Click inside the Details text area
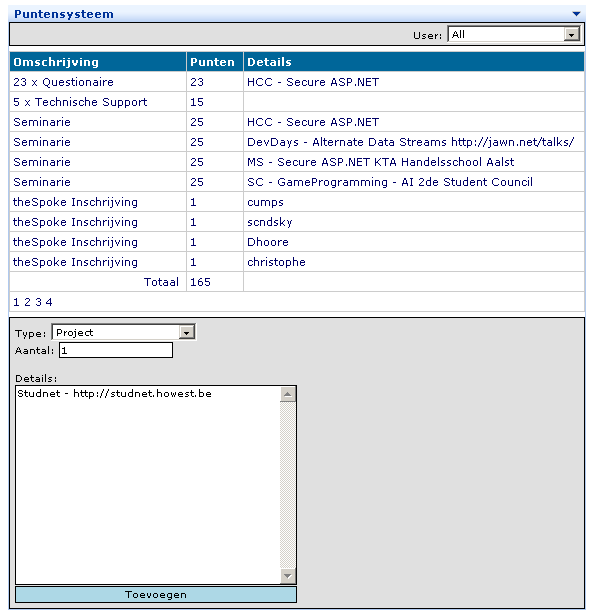Screen dimensions: 596x615 coord(148,485)
